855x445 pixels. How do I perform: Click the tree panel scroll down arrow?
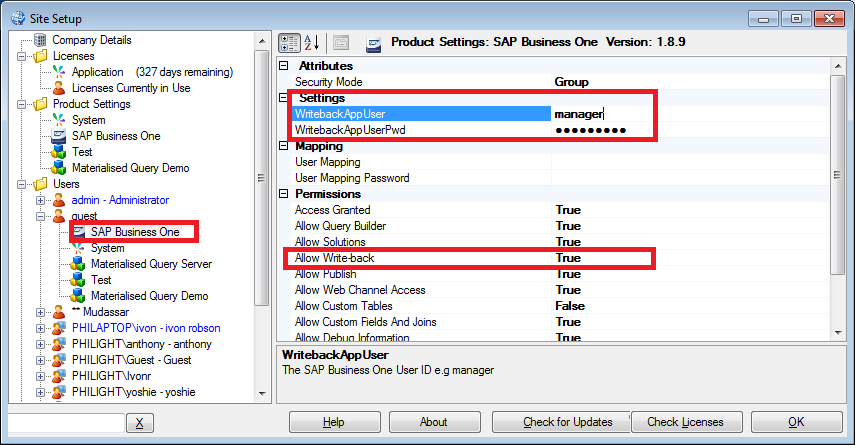262,394
